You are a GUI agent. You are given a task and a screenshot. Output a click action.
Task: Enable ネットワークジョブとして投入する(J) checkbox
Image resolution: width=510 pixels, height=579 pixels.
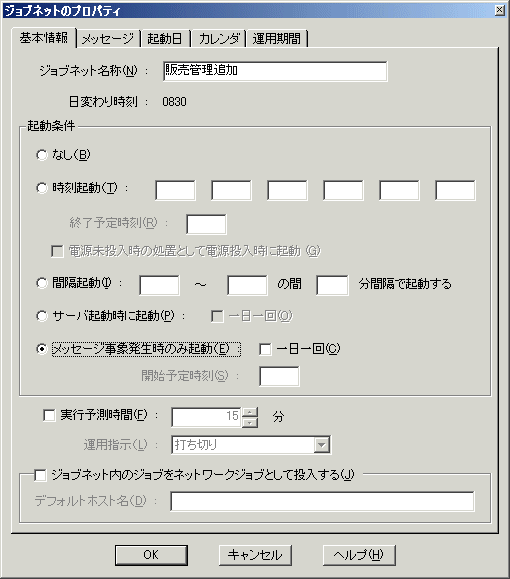tap(40, 475)
